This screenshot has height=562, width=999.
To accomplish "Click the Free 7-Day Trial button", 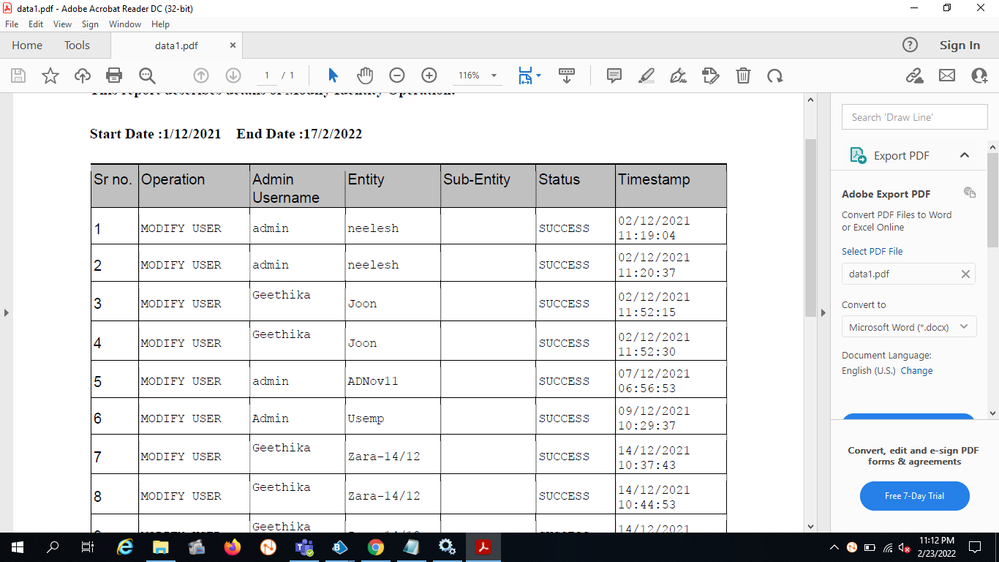I will (x=914, y=496).
